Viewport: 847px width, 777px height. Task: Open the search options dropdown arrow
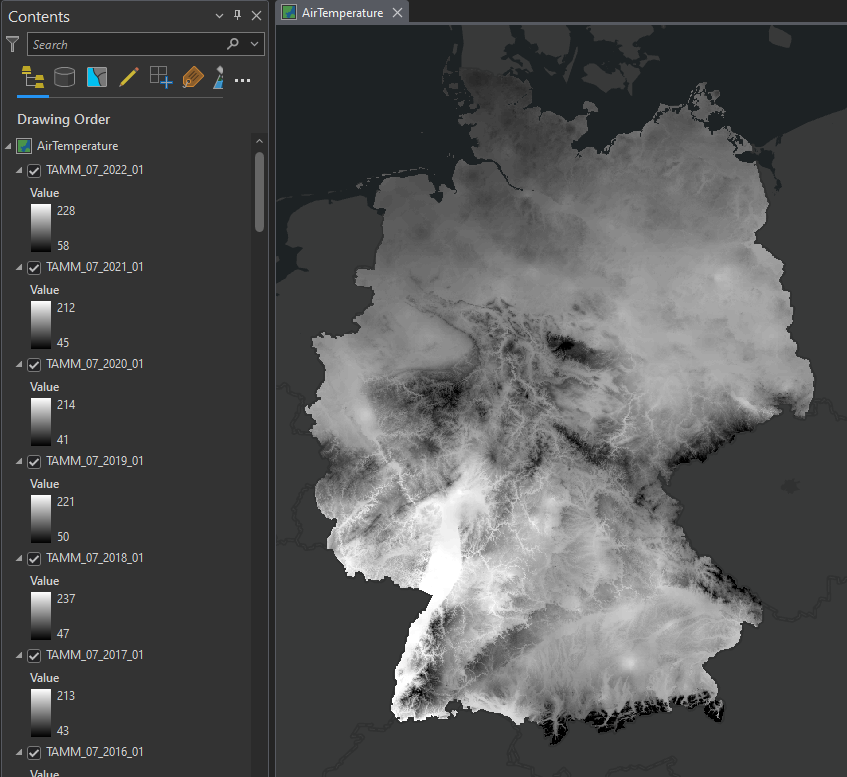pos(254,44)
